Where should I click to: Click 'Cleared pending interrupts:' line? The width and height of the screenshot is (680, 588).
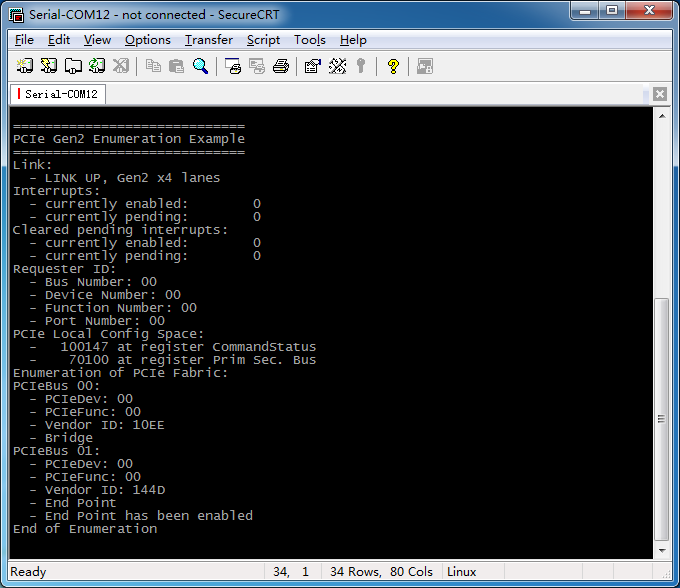tap(120, 230)
